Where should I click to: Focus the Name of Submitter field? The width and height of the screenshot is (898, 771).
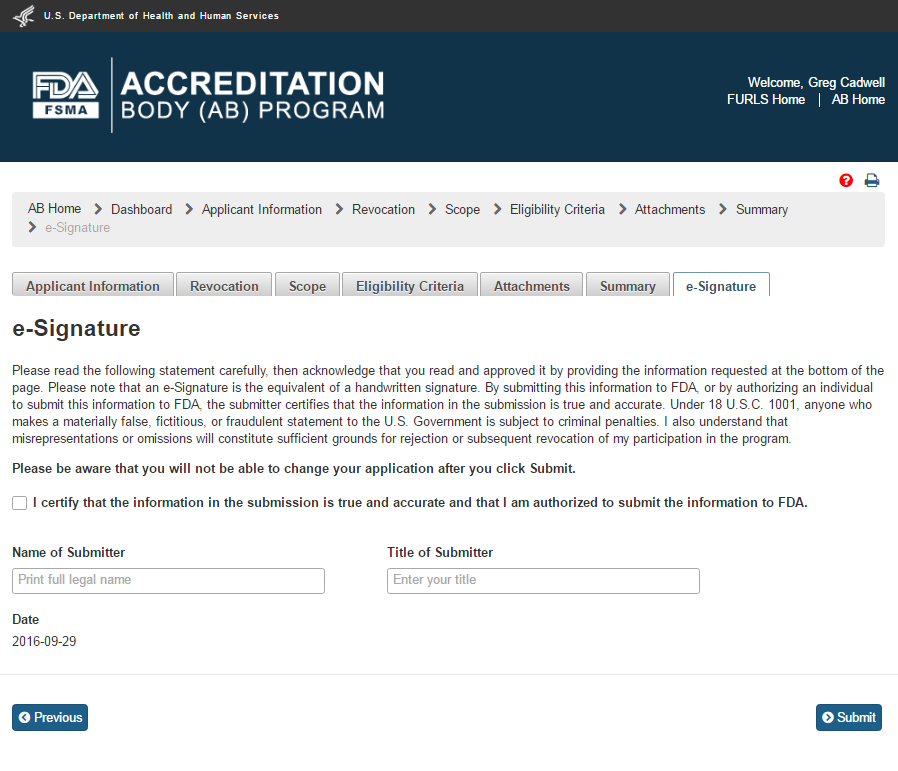tap(168, 580)
